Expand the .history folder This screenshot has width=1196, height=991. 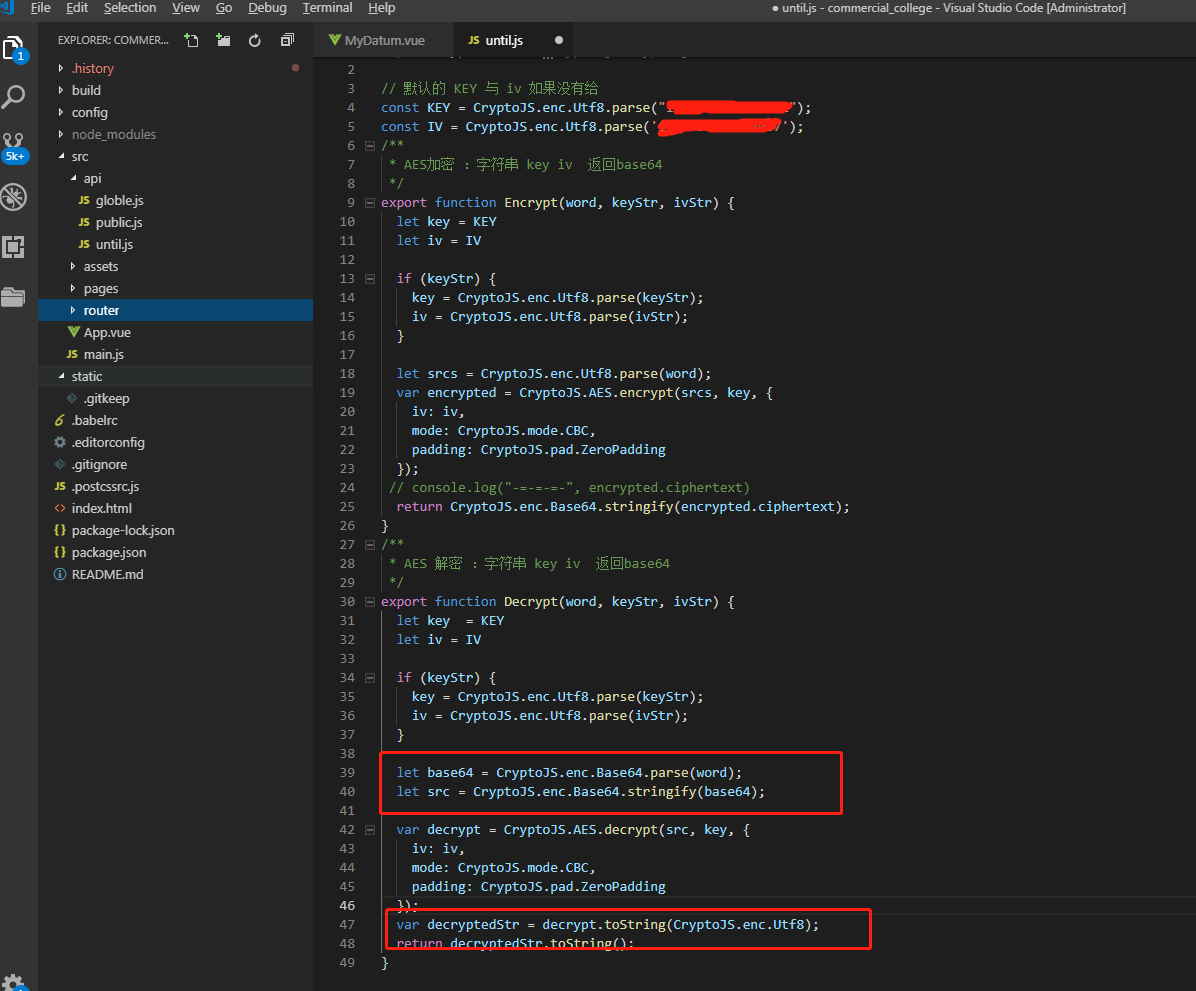point(175,69)
